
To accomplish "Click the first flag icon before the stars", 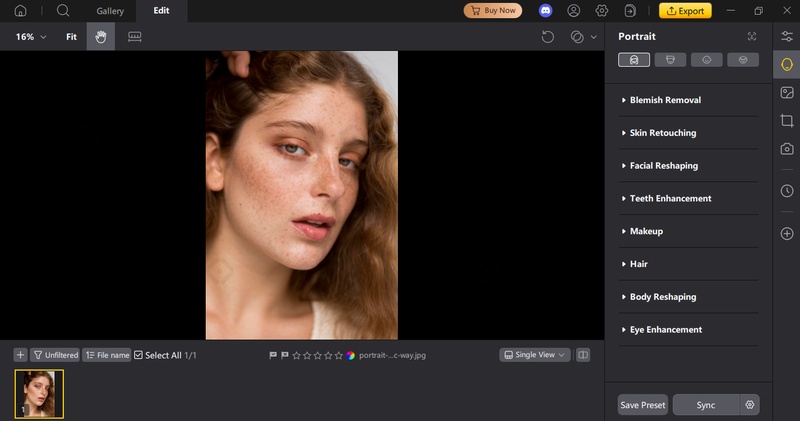I will coord(273,355).
